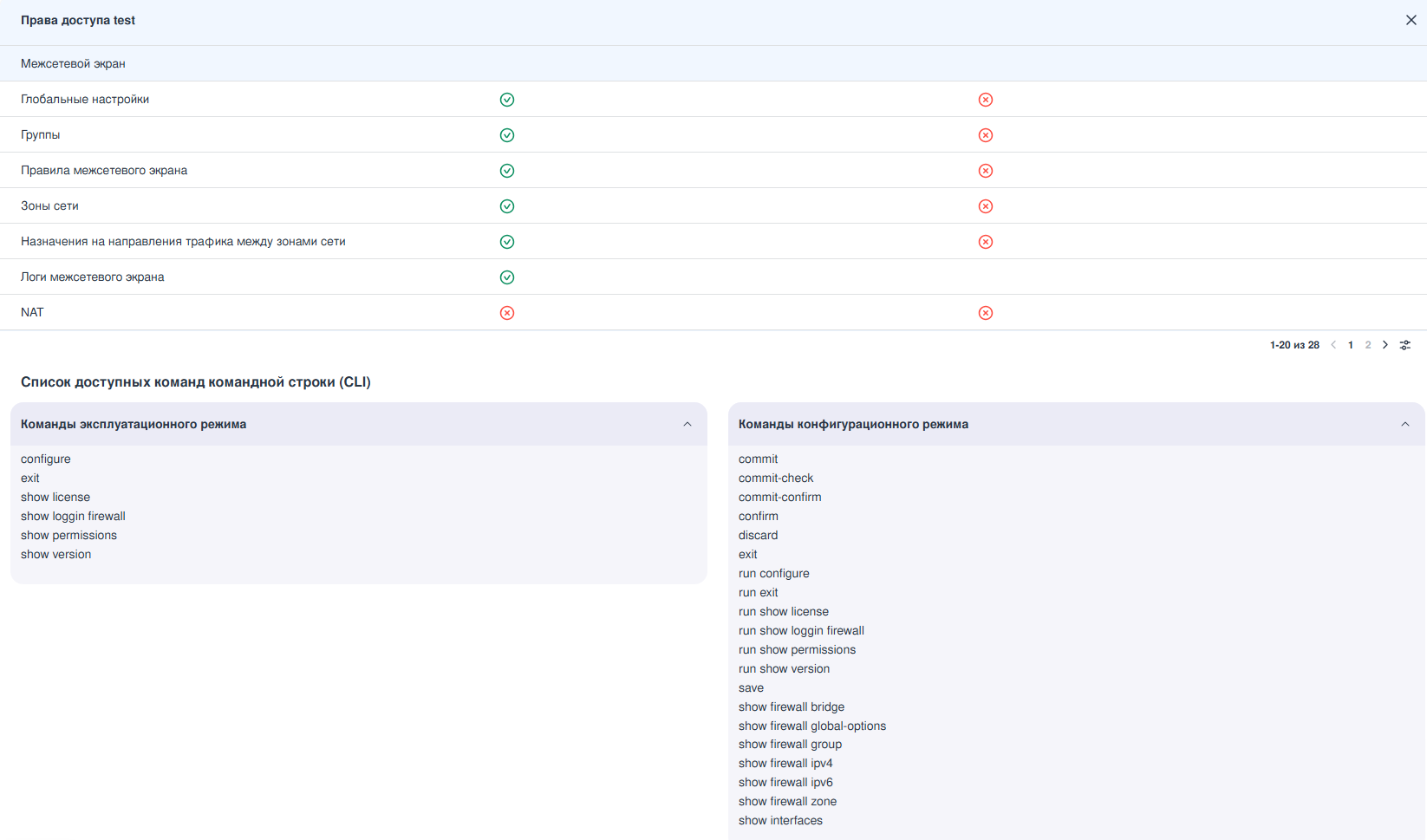Click red cross in Глобальные настройки row
This screenshot has width=1427, height=840.
click(x=986, y=100)
